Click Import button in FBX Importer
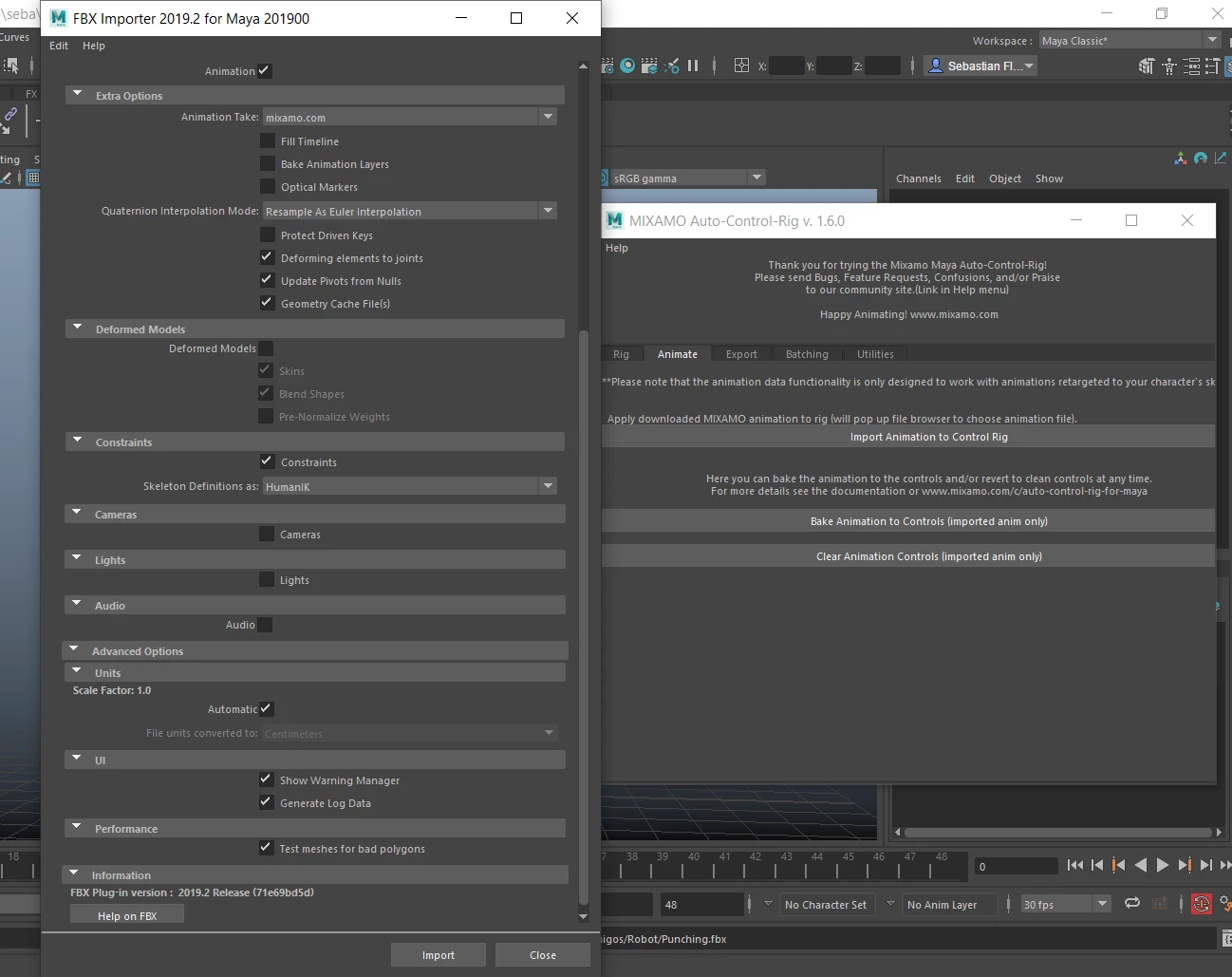The height and width of the screenshot is (977, 1232). point(439,955)
